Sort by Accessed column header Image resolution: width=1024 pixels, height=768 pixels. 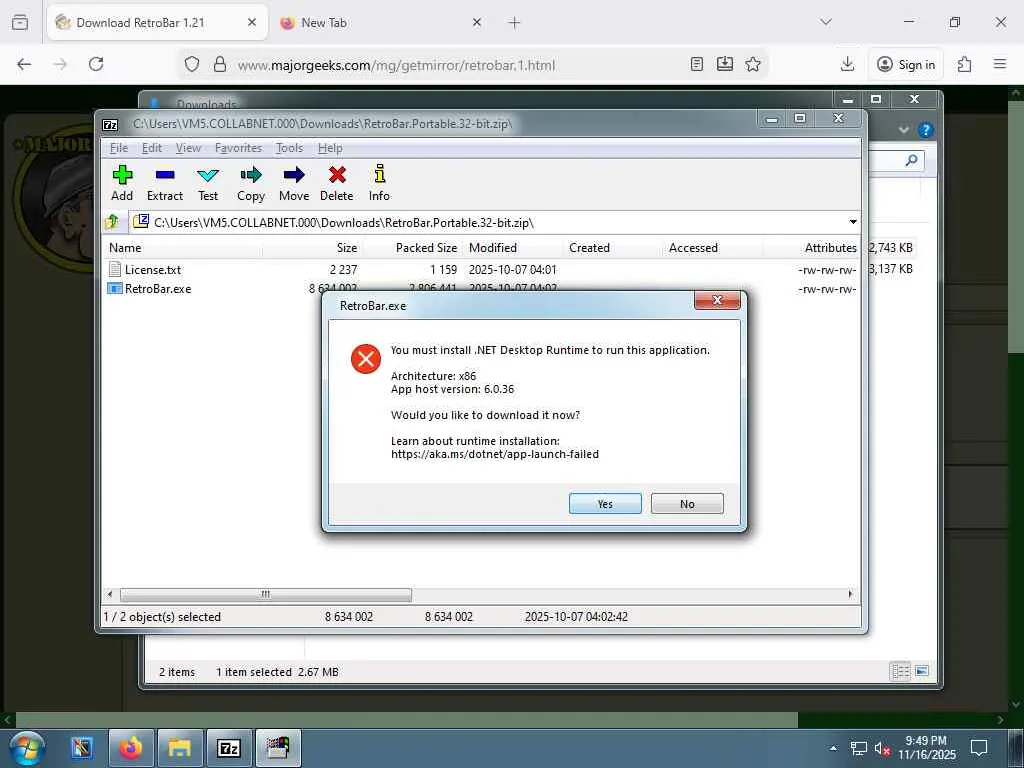(x=712, y=248)
